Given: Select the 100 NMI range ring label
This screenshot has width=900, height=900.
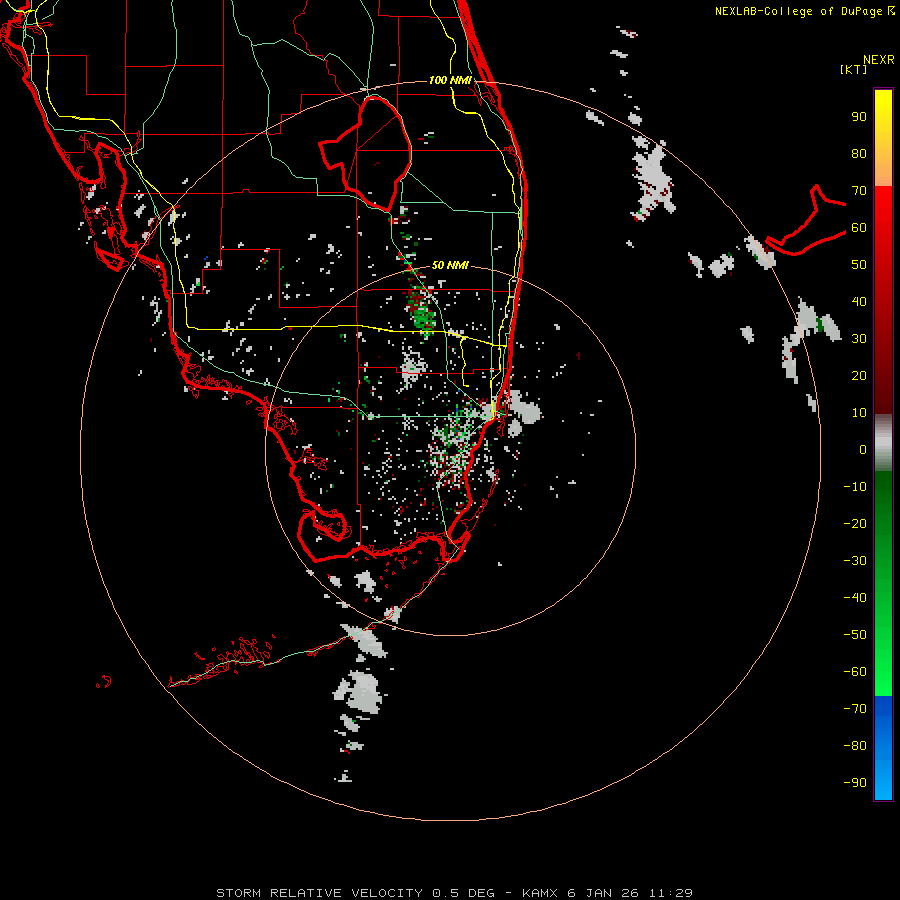Looking at the screenshot, I should point(450,80).
